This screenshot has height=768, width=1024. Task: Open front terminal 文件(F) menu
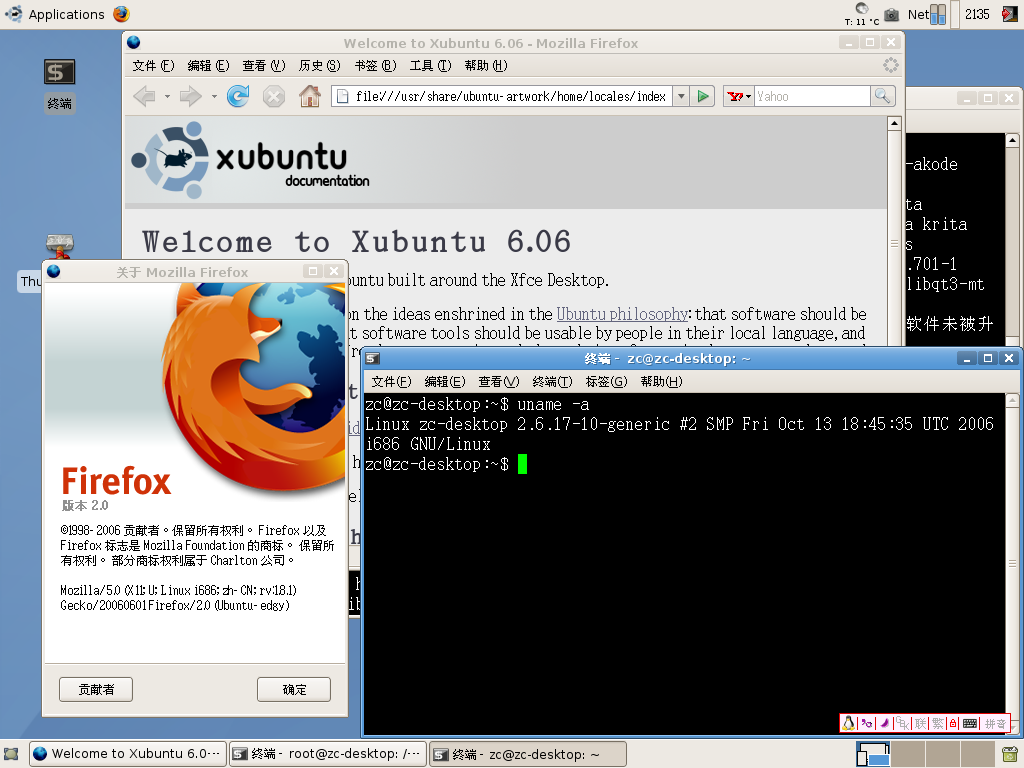pos(391,381)
